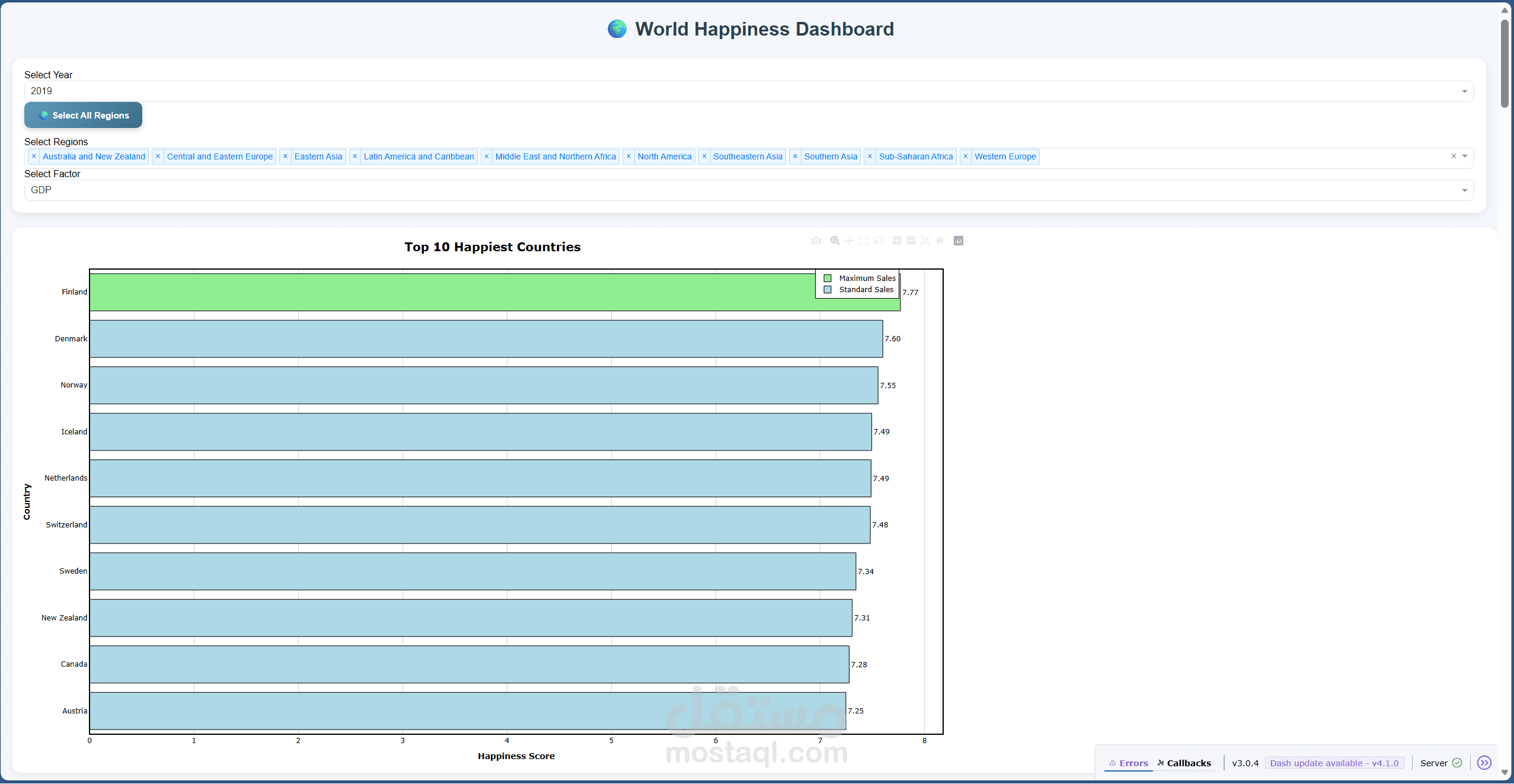Click the blue Standard Sales legend swatch
The height and width of the screenshot is (784, 1514).
[828, 290]
